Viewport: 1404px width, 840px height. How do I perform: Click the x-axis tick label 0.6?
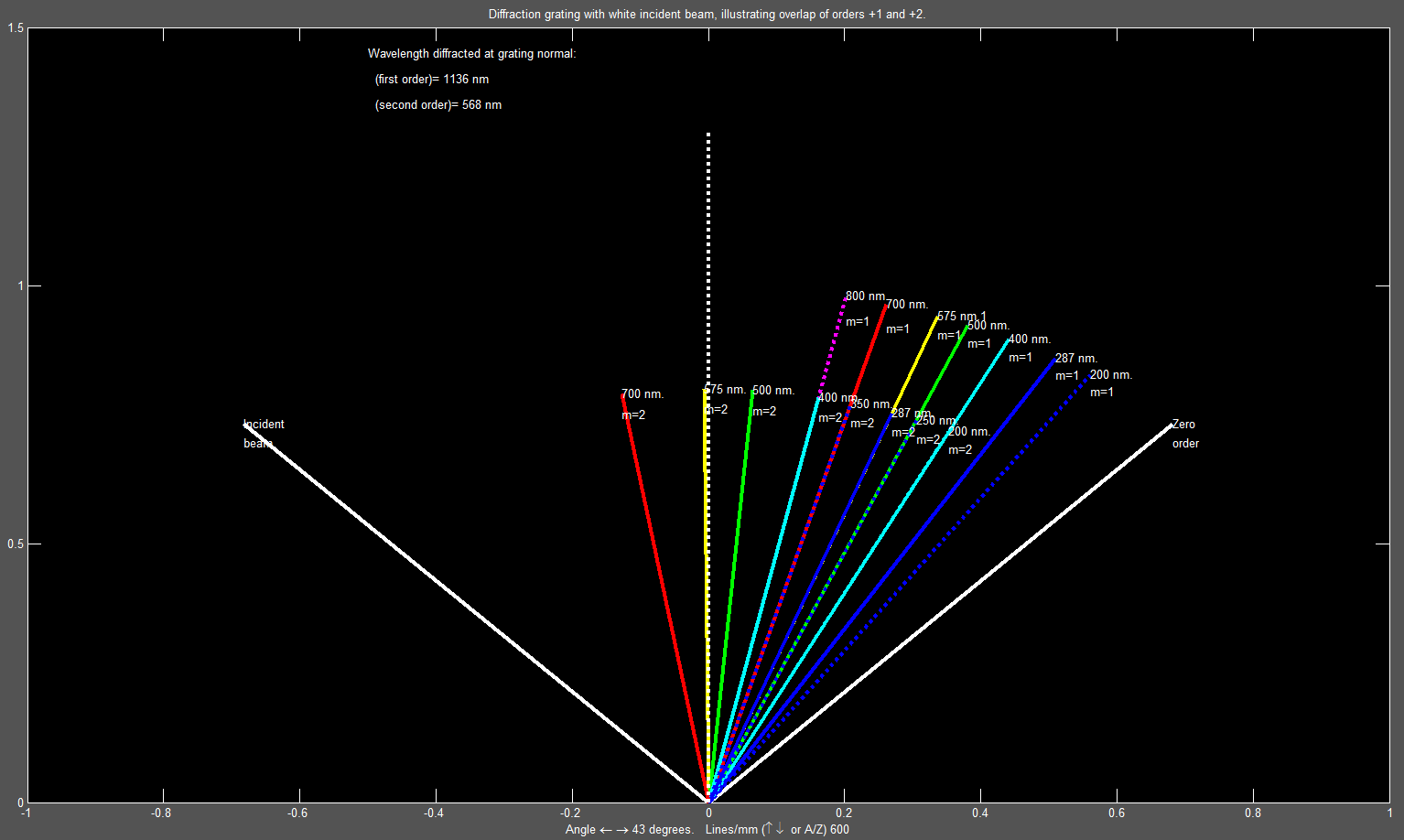pos(1117,813)
